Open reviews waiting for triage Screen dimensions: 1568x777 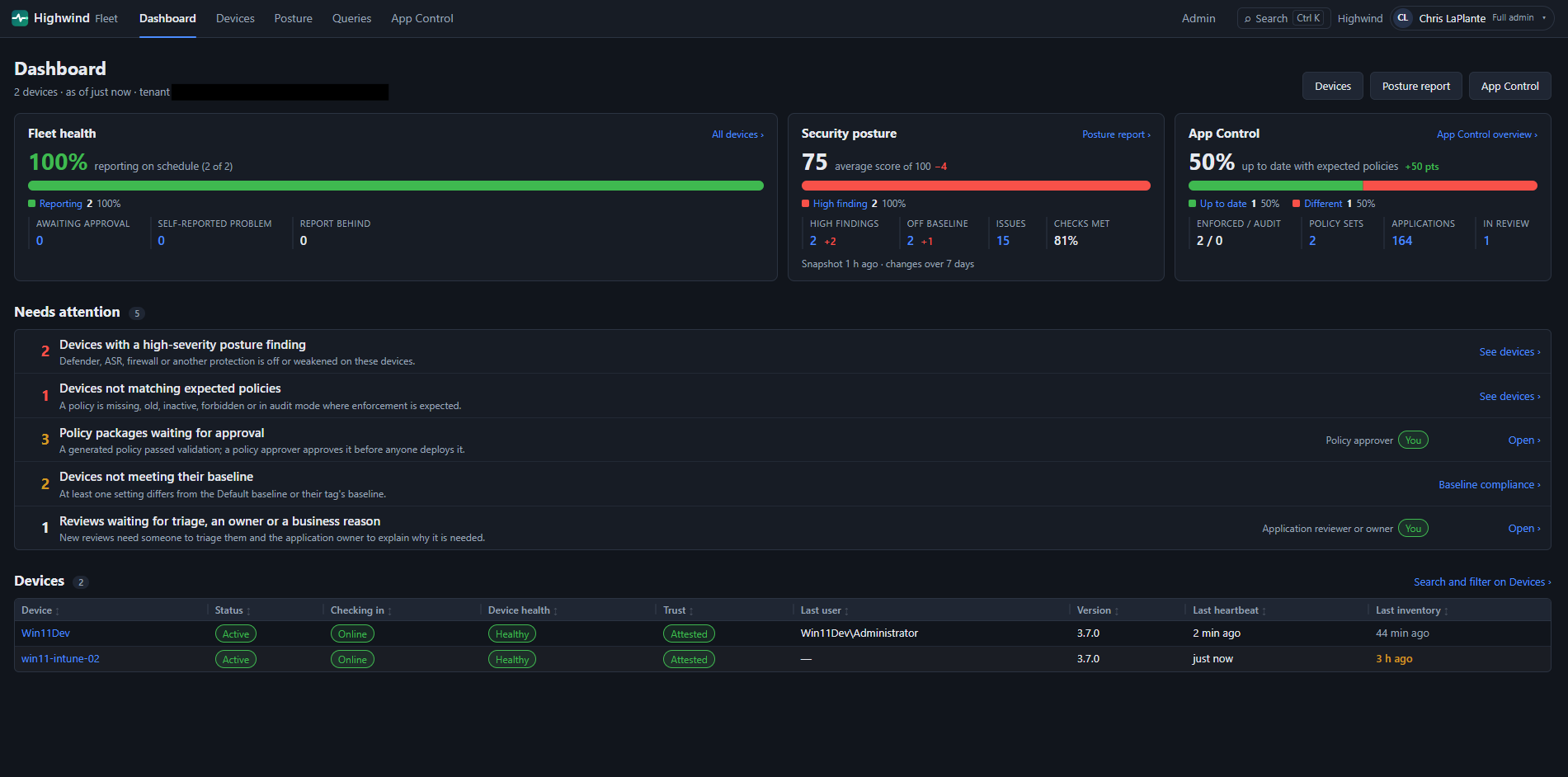pos(1524,529)
